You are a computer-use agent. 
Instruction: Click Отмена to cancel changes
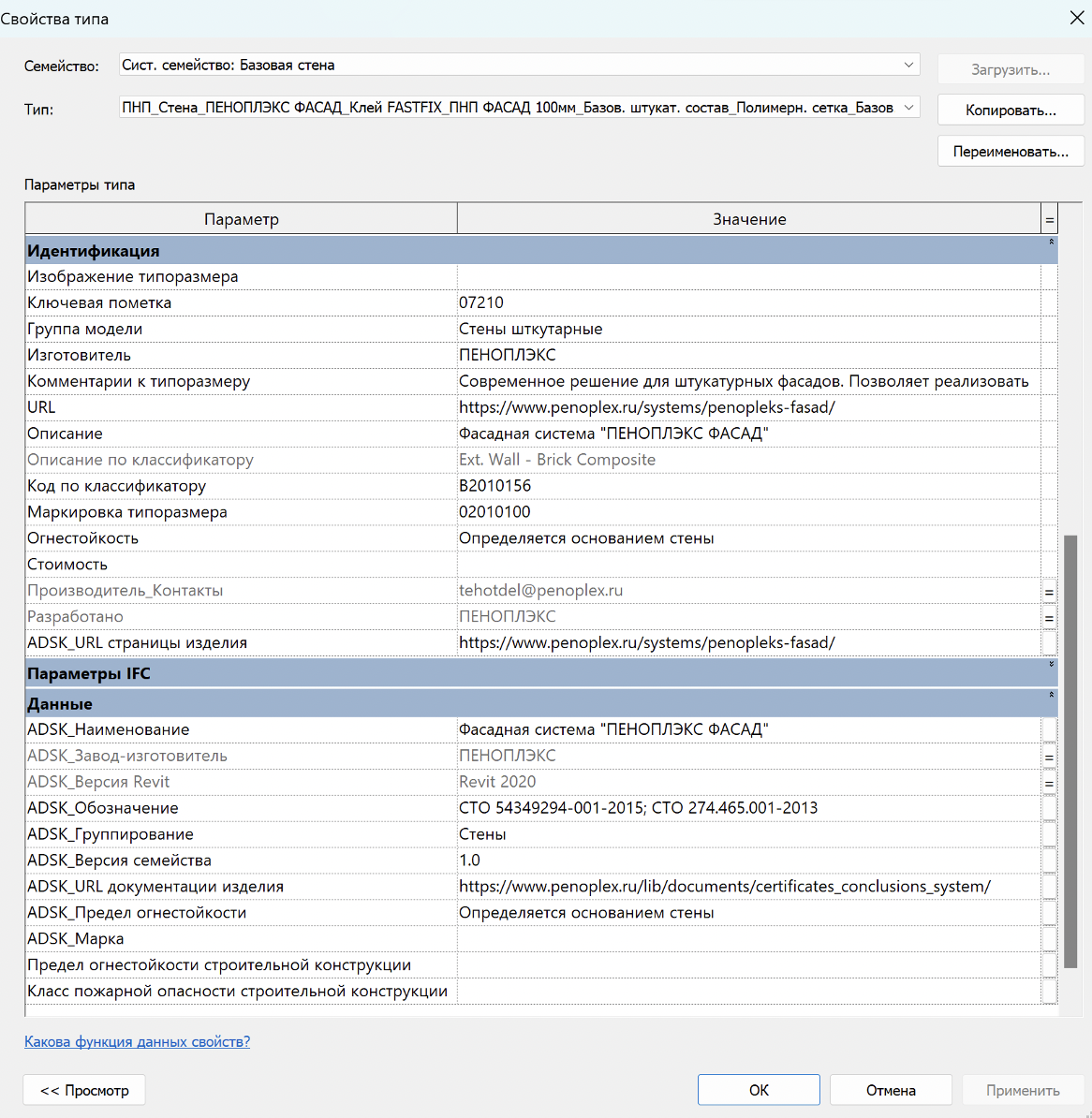pyautogui.click(x=890, y=1090)
